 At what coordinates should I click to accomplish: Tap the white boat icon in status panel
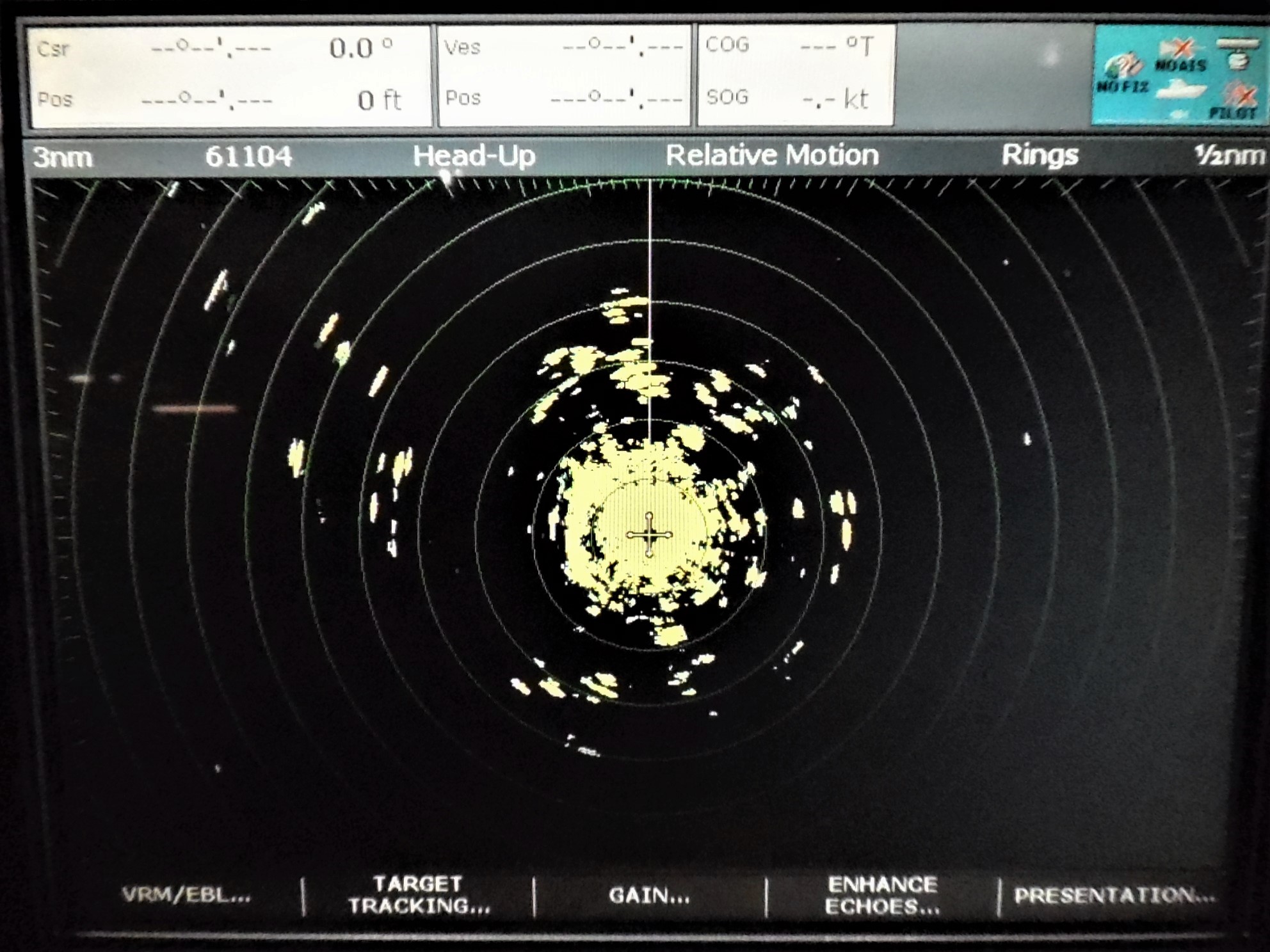click(x=1181, y=89)
